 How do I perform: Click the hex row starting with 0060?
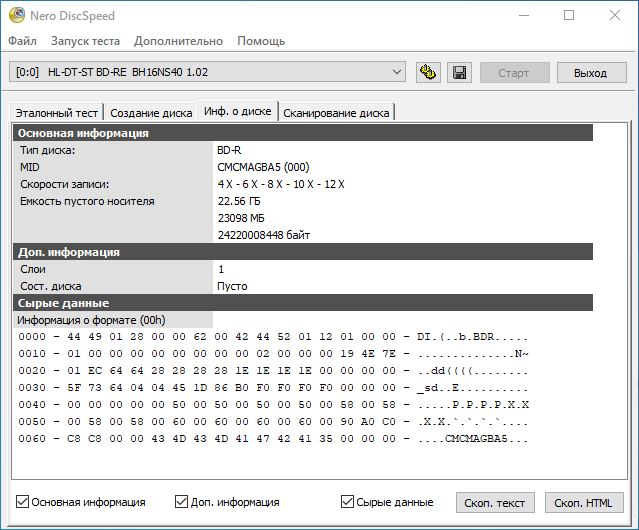[x=273, y=439]
